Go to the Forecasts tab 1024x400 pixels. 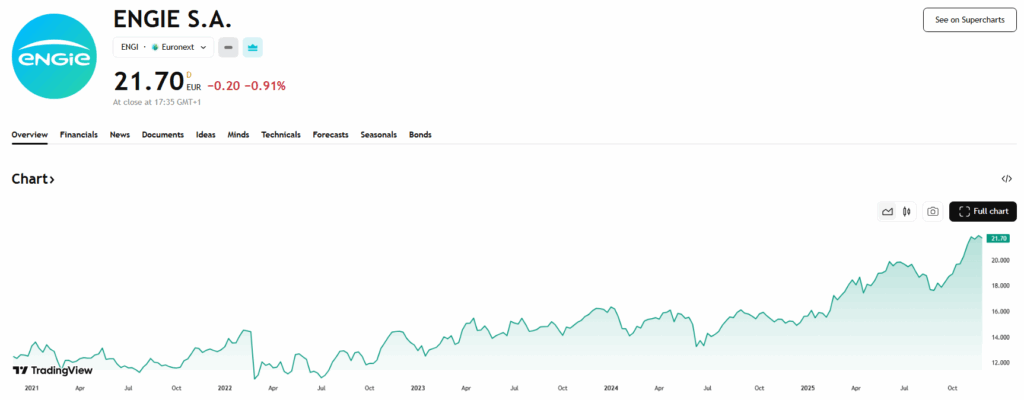point(330,135)
